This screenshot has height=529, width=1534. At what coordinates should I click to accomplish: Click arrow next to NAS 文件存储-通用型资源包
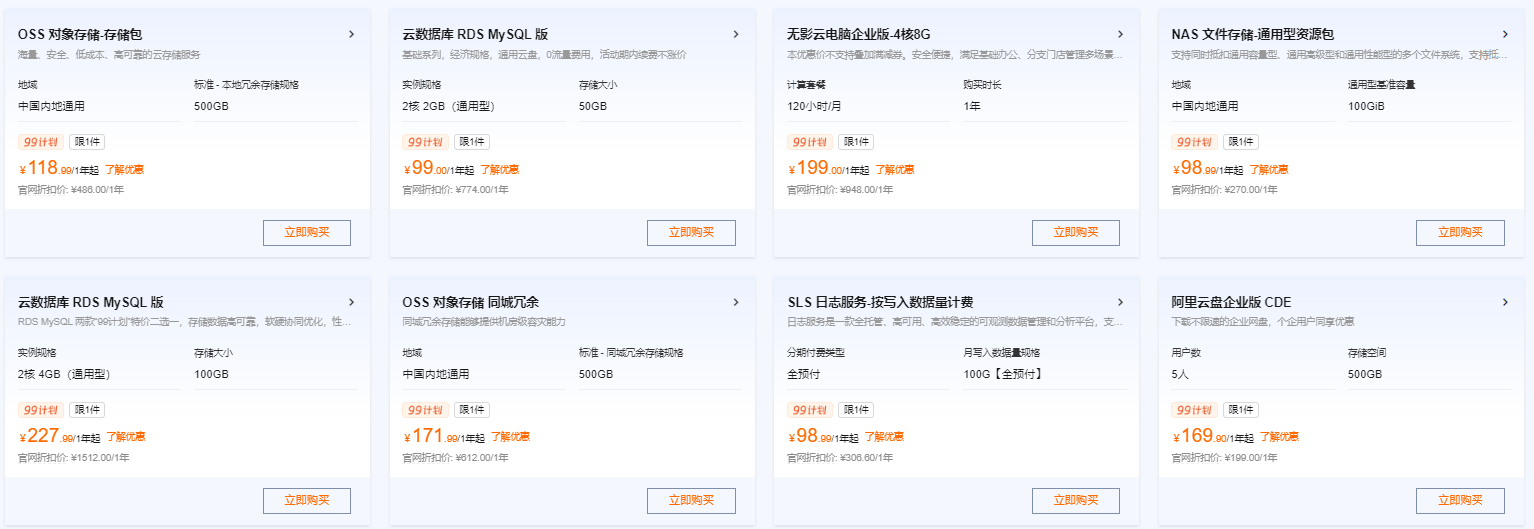[1505, 34]
